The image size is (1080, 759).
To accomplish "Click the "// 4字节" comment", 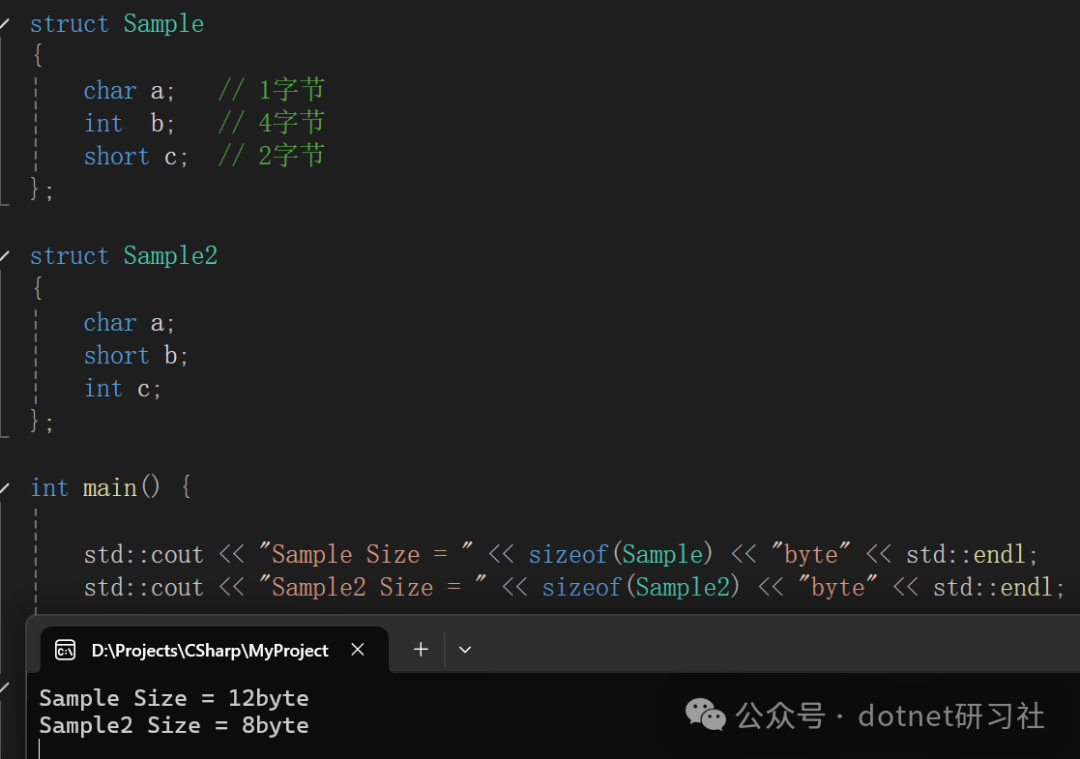I will (x=271, y=123).
